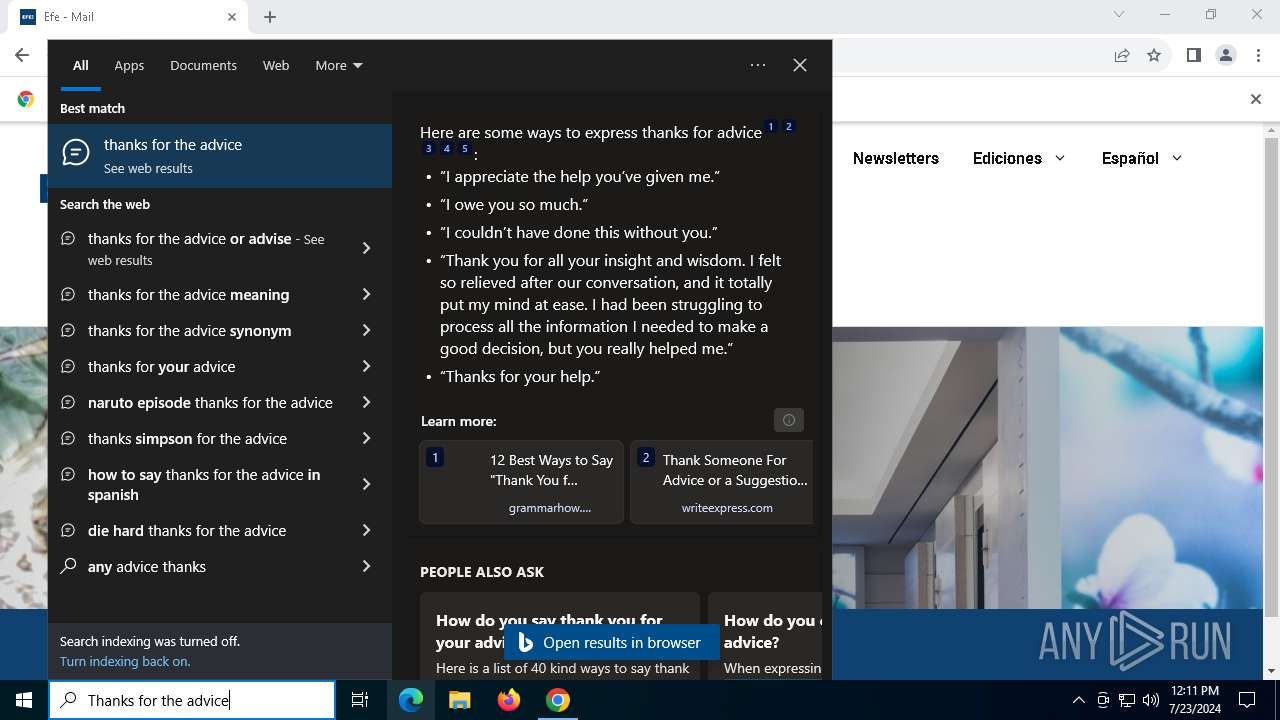Expand Español language dropdown
This screenshot has width=1280, height=720.
(1142, 158)
